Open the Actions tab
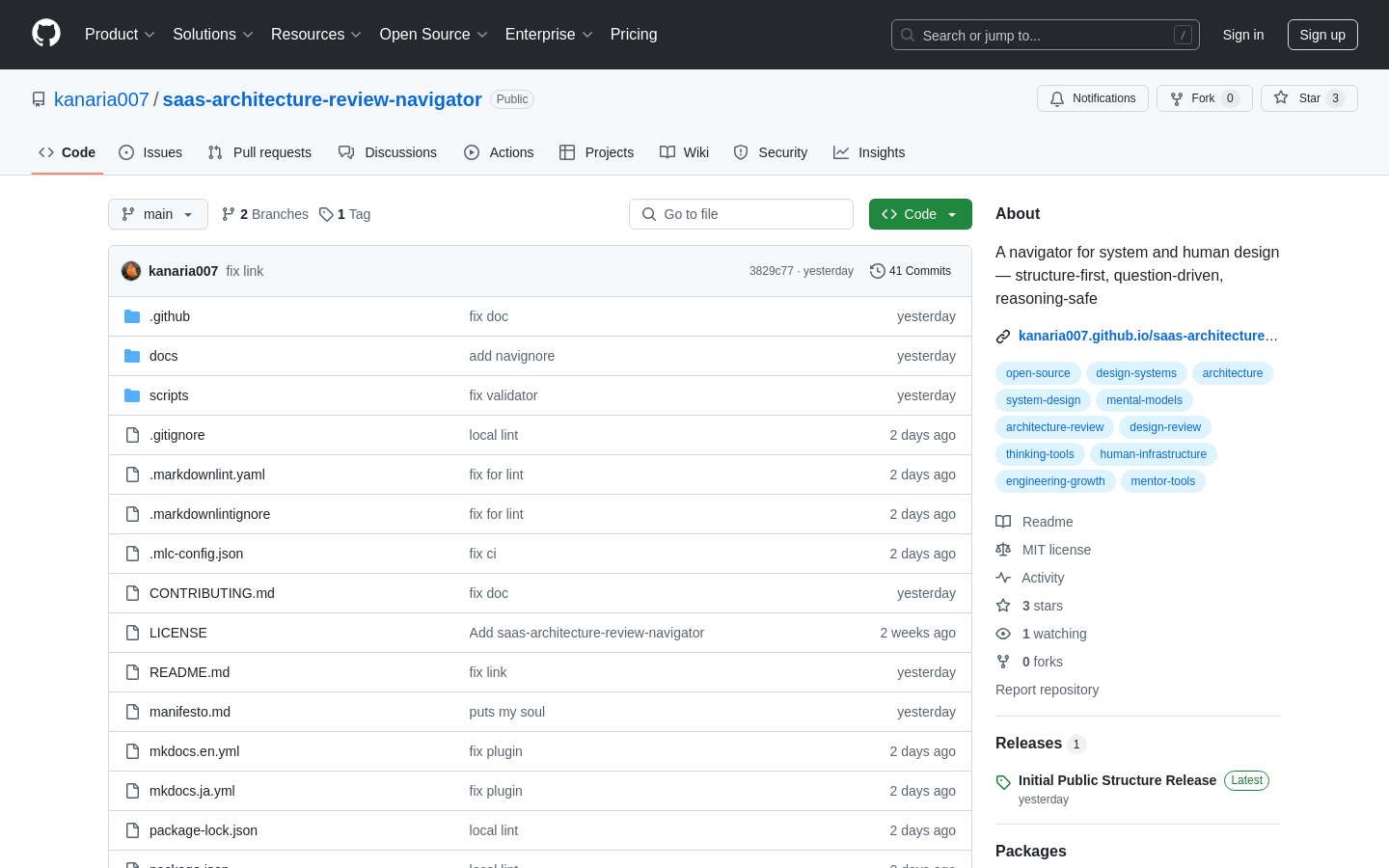1389x868 pixels. [x=499, y=152]
